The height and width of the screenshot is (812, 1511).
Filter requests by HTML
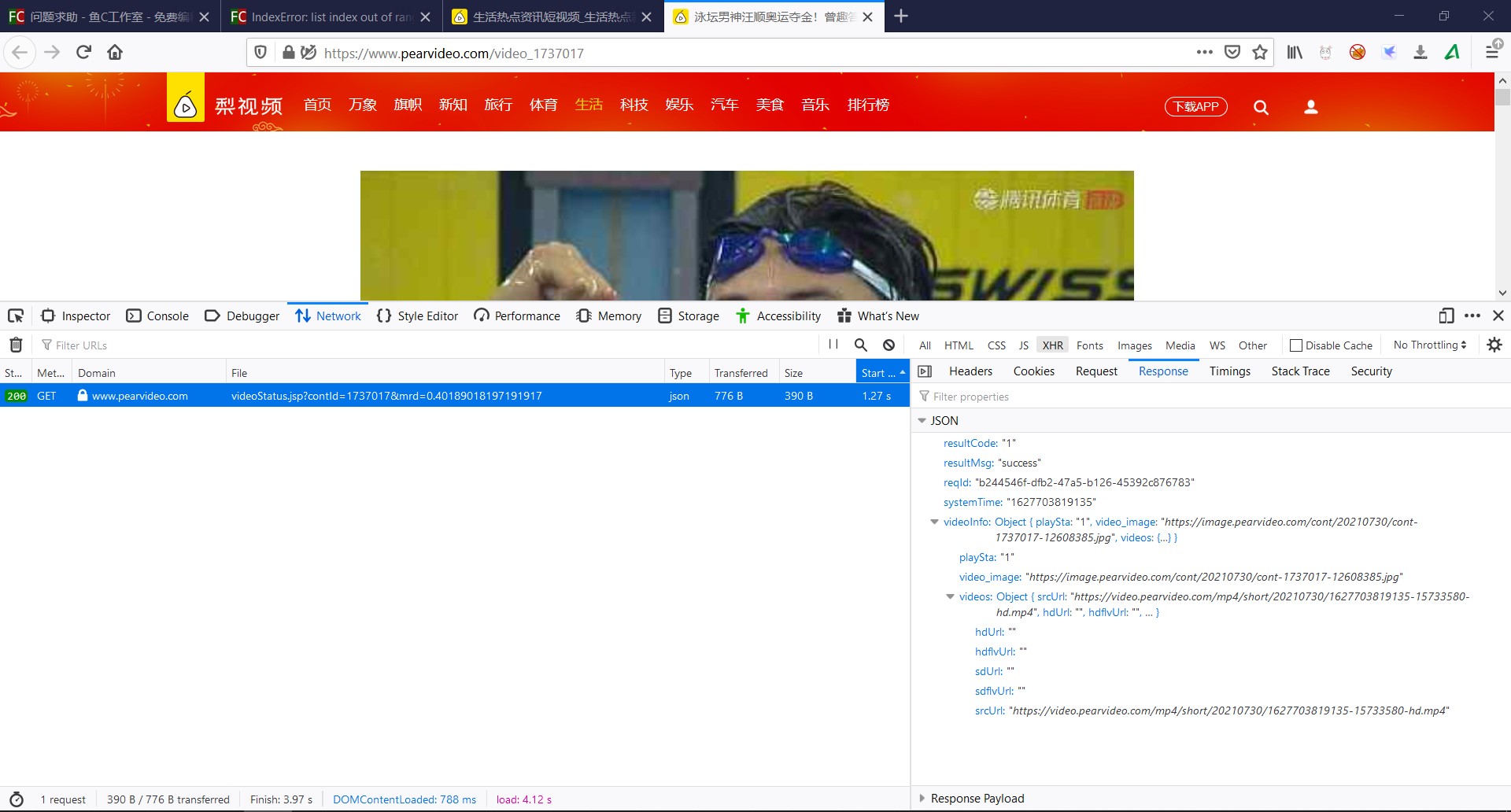959,345
